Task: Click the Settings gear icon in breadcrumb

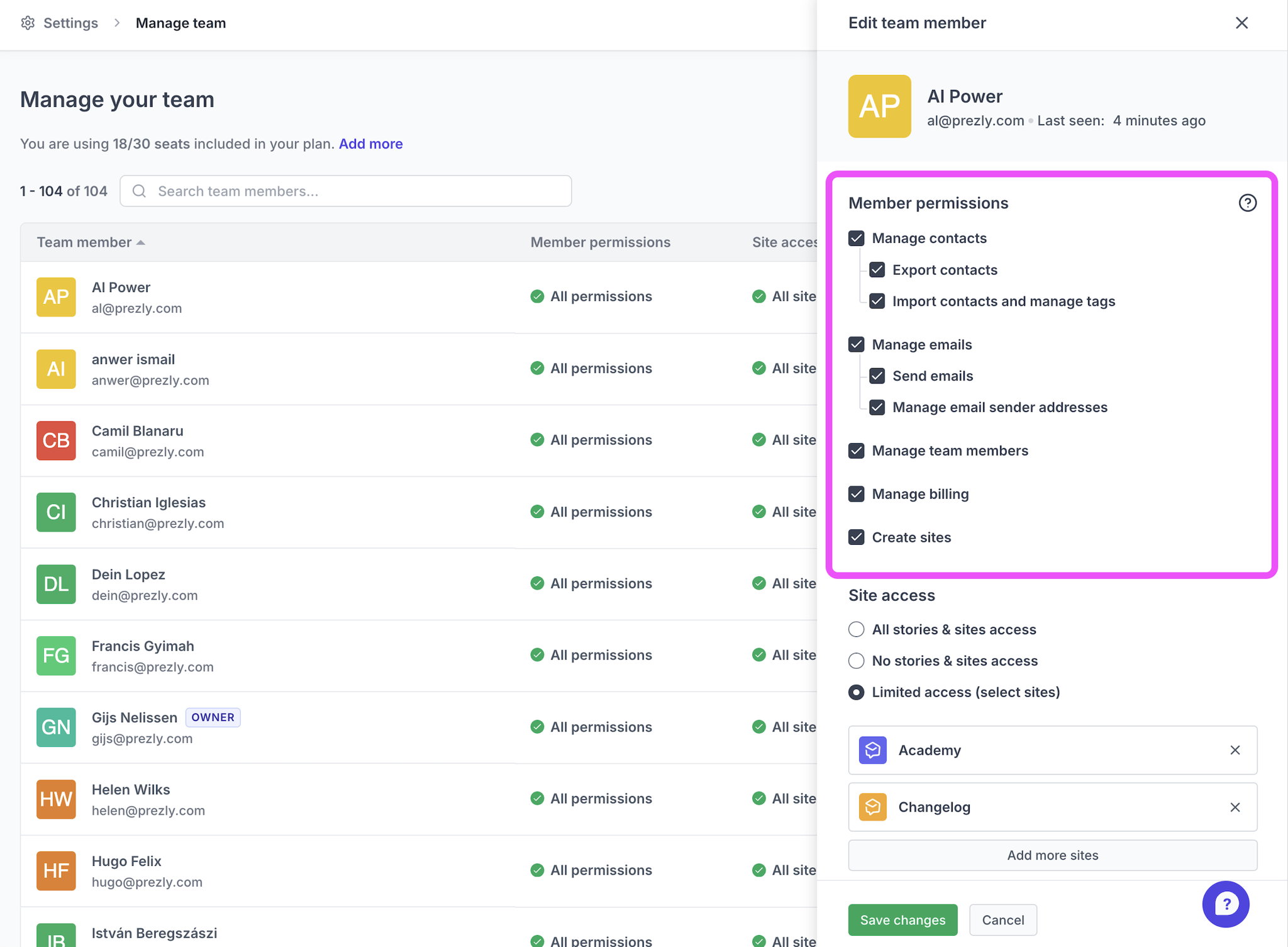Action: click(x=28, y=23)
